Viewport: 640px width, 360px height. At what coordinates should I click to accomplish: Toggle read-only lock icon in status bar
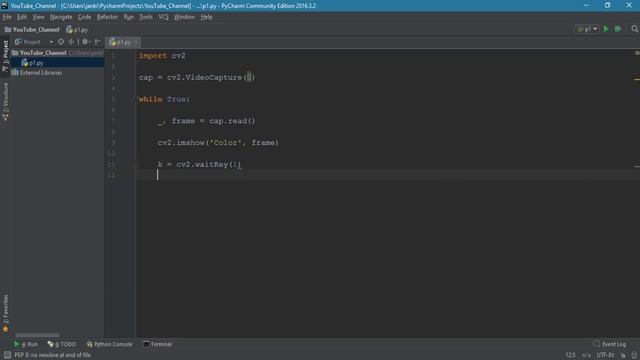pos(623,355)
